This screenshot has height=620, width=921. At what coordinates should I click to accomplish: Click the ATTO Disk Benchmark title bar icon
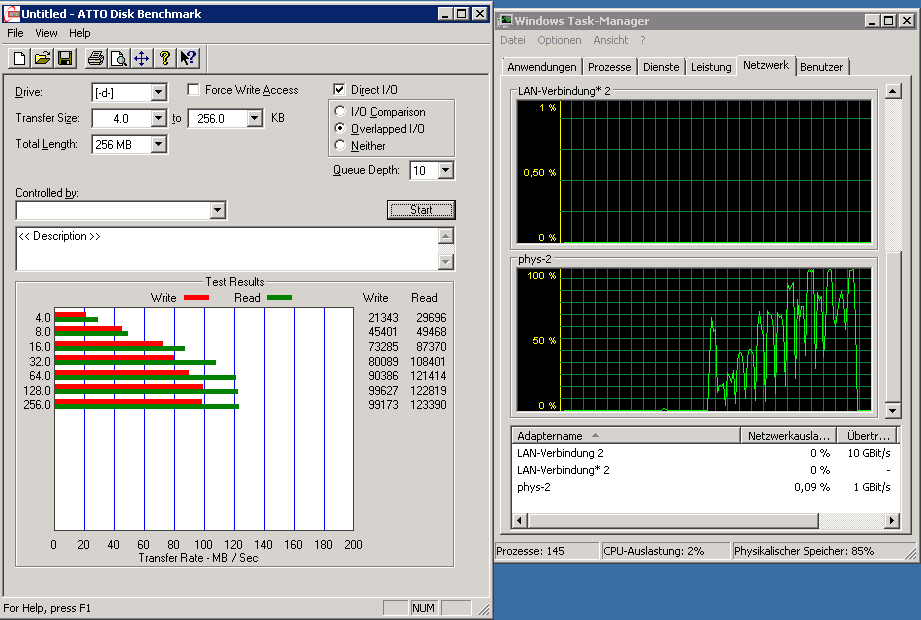12,14
